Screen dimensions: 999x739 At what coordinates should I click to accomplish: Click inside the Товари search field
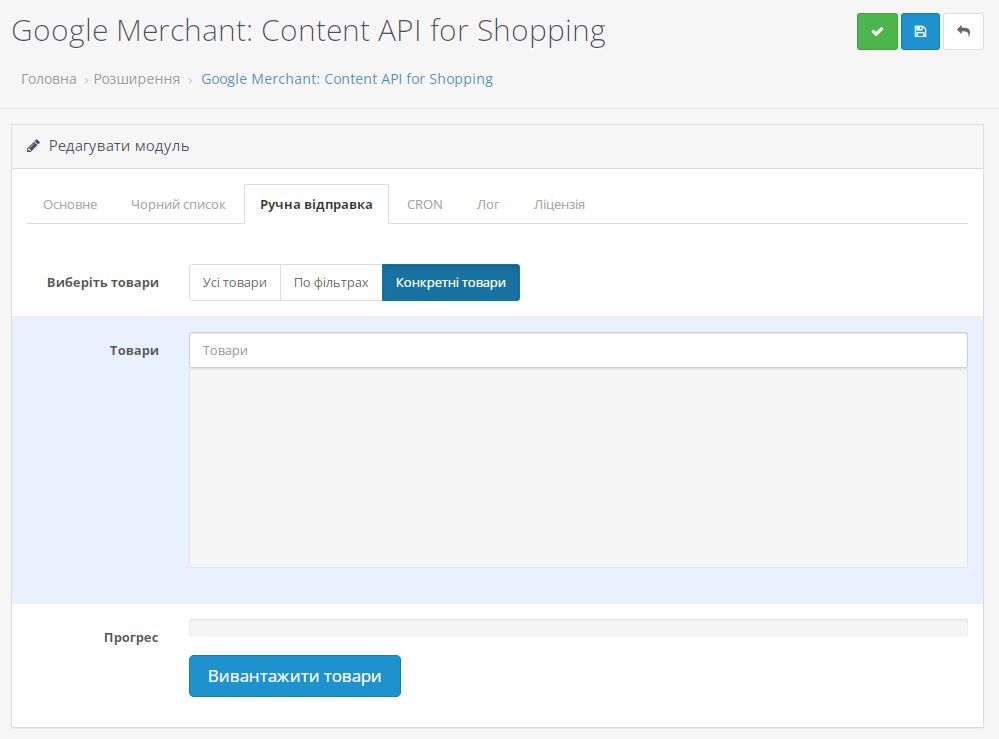pos(577,349)
